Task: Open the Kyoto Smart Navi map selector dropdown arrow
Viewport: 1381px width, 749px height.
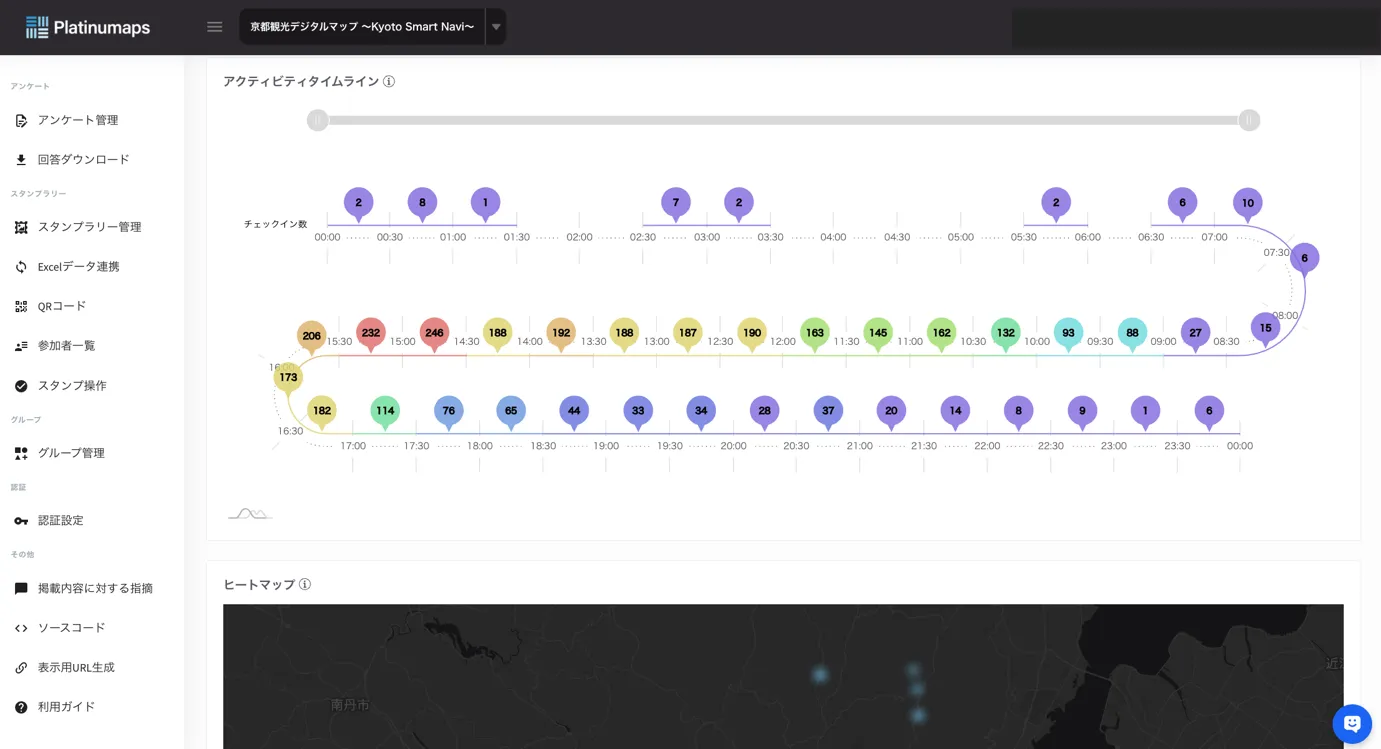Action: (x=496, y=27)
